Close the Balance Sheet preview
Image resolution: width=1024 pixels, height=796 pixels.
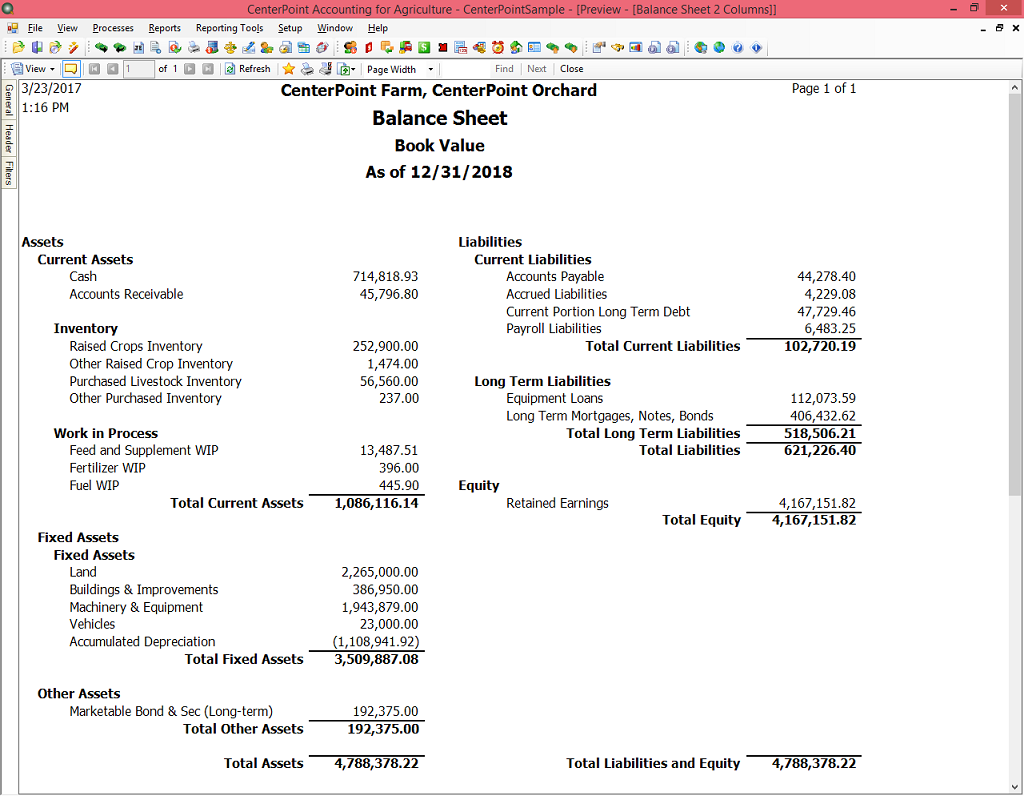click(572, 69)
